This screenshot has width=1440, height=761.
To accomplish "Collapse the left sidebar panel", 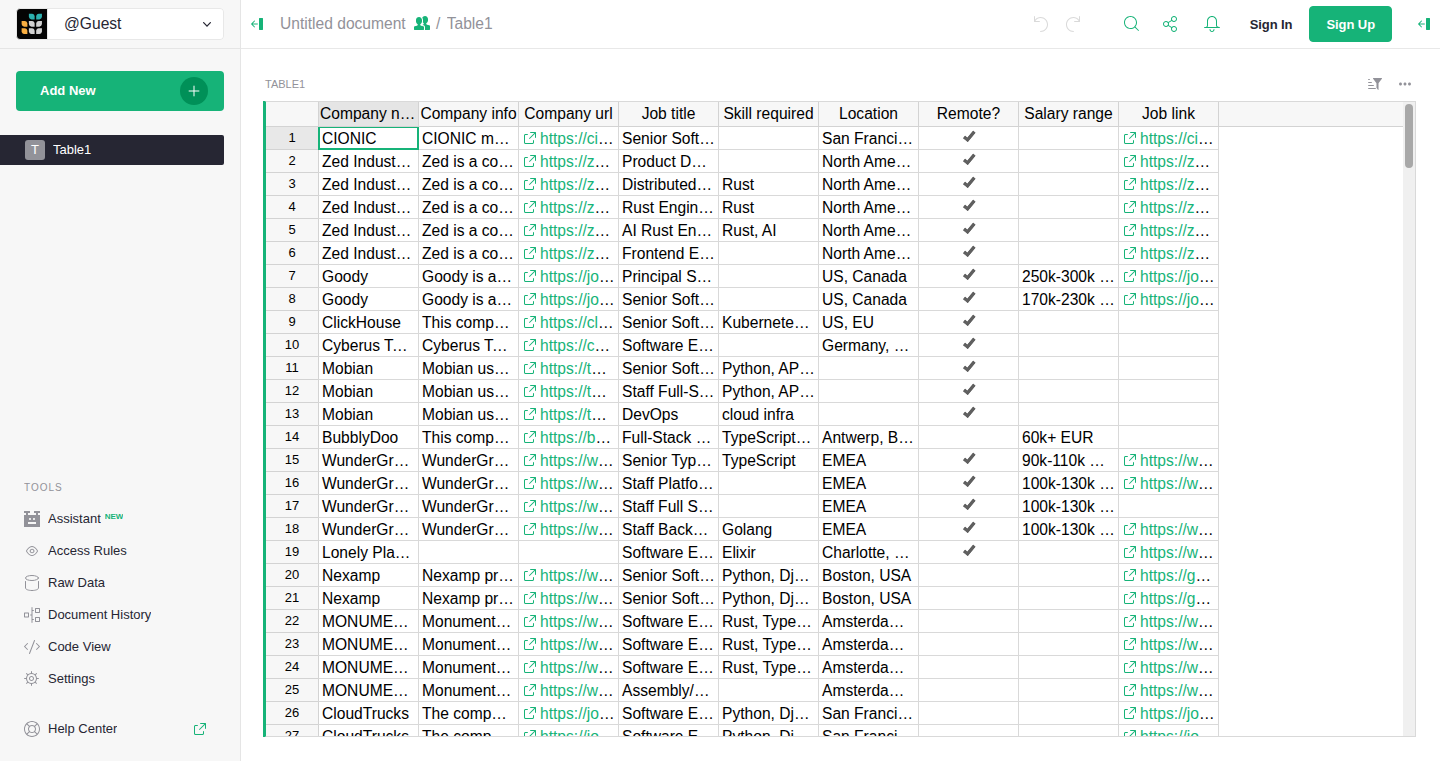I will (257, 24).
